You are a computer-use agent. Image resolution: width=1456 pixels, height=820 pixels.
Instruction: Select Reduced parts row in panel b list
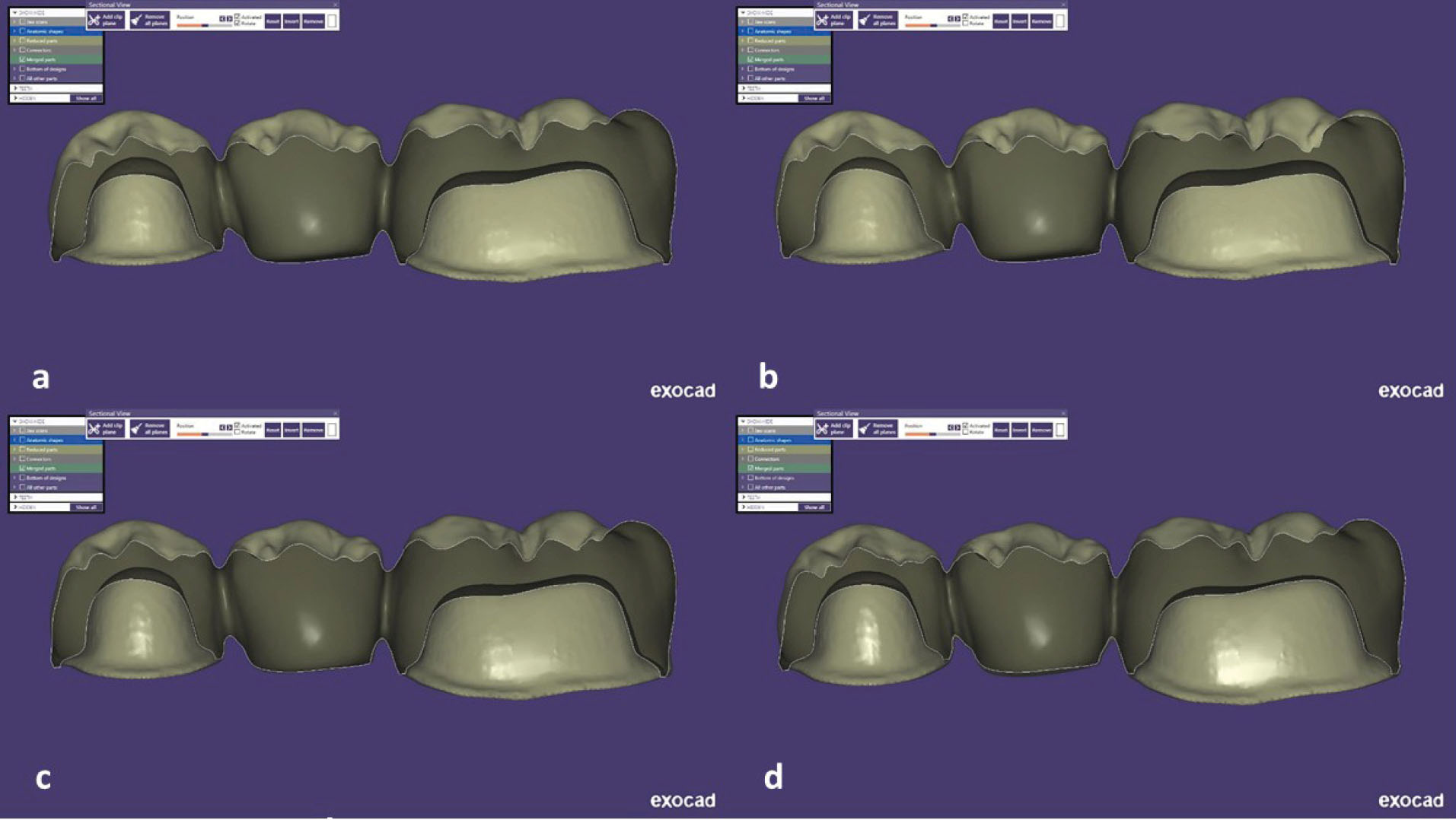770,40
